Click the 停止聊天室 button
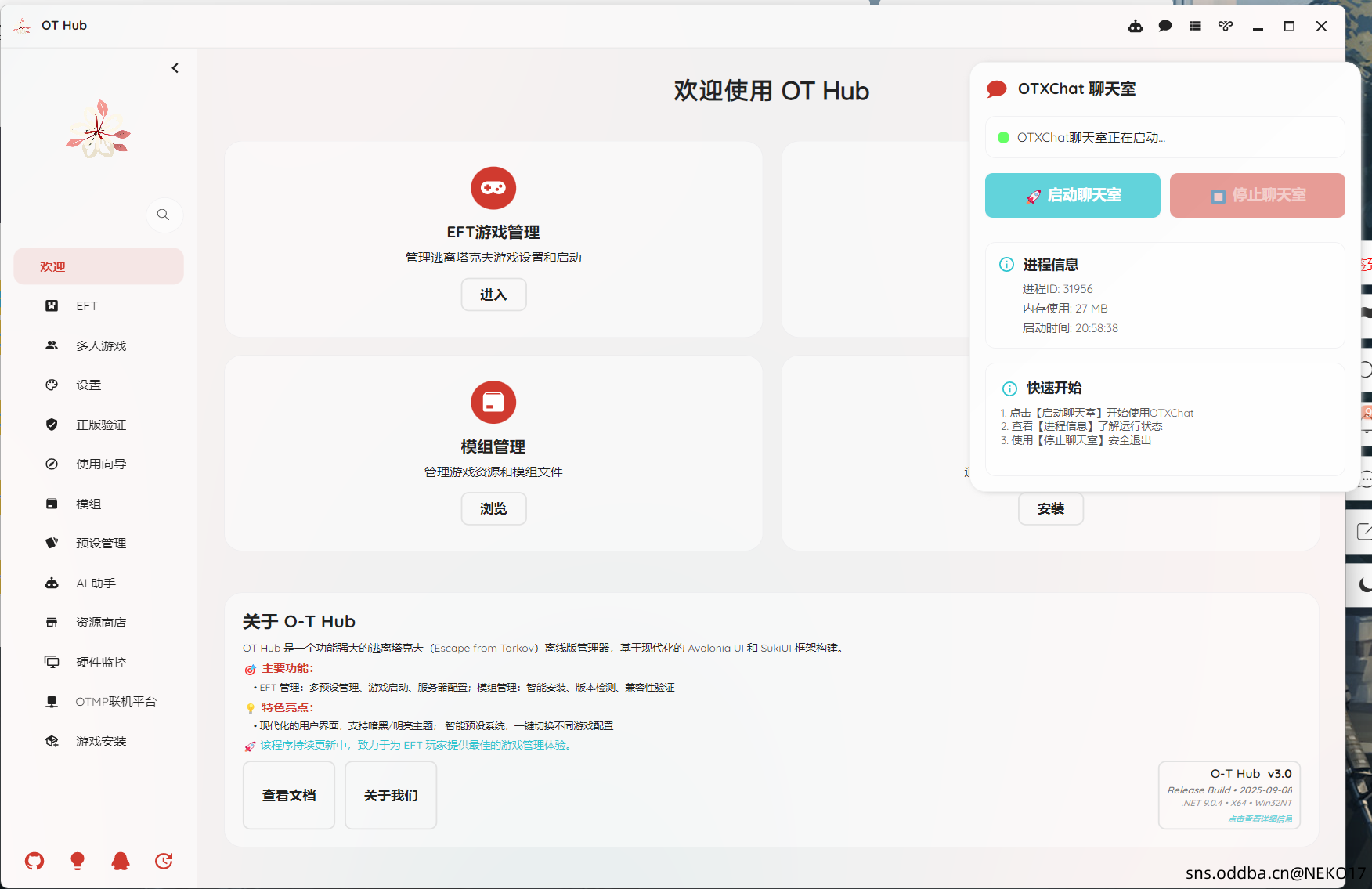Viewport: 1372px width, 889px height. (1258, 195)
